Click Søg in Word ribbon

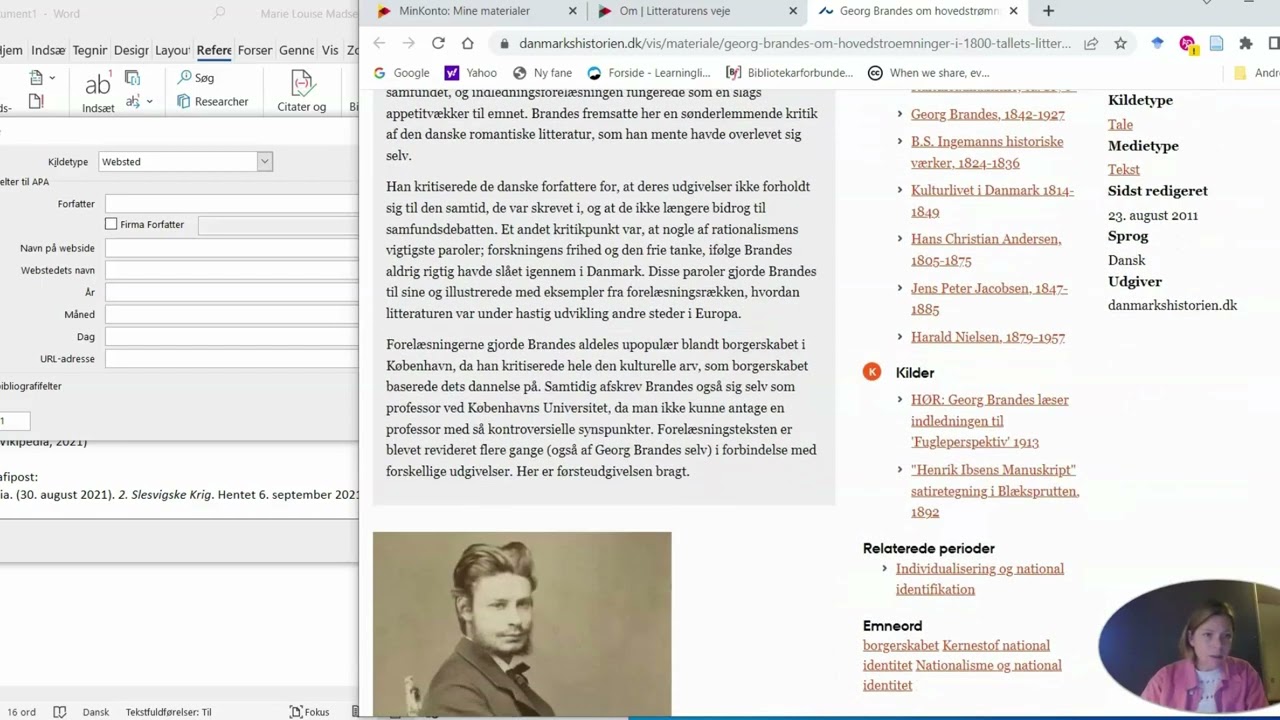(195, 77)
